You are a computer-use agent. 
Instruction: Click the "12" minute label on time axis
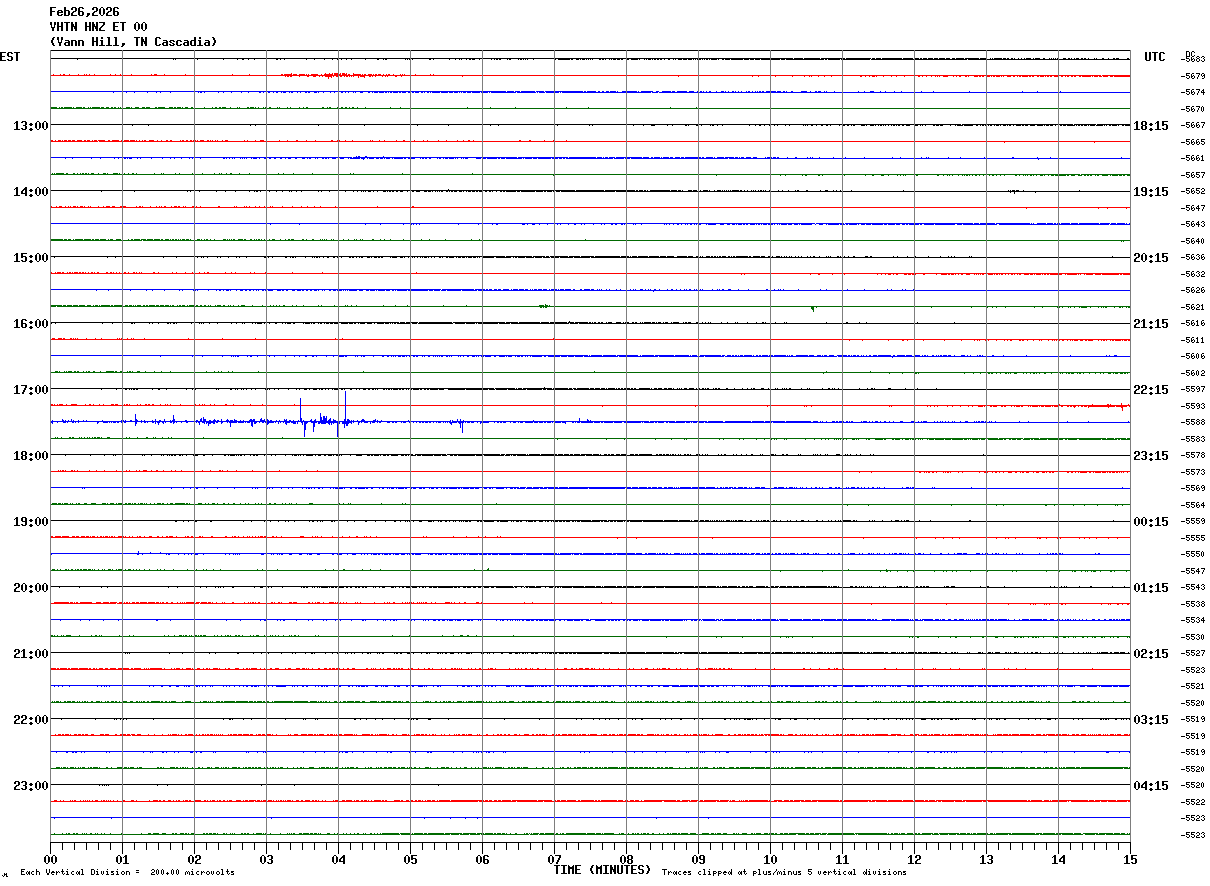(x=914, y=859)
